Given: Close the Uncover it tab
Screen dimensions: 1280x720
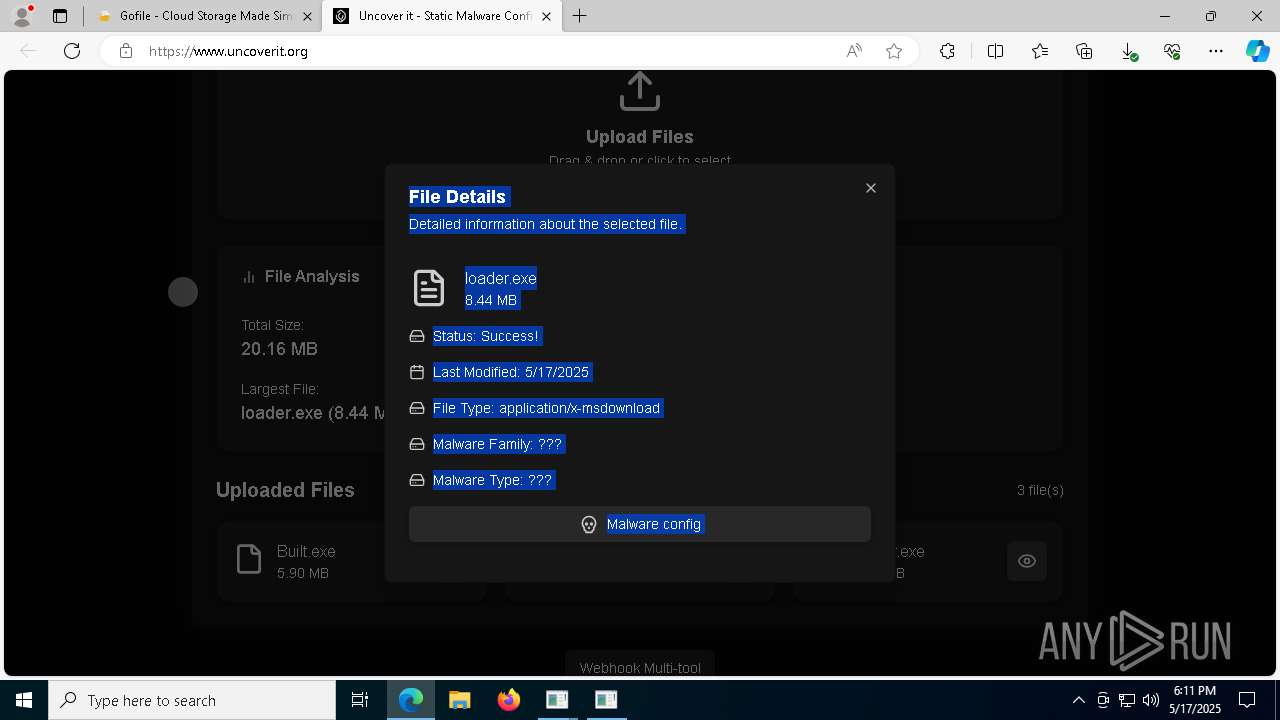Looking at the screenshot, I should 546,16.
